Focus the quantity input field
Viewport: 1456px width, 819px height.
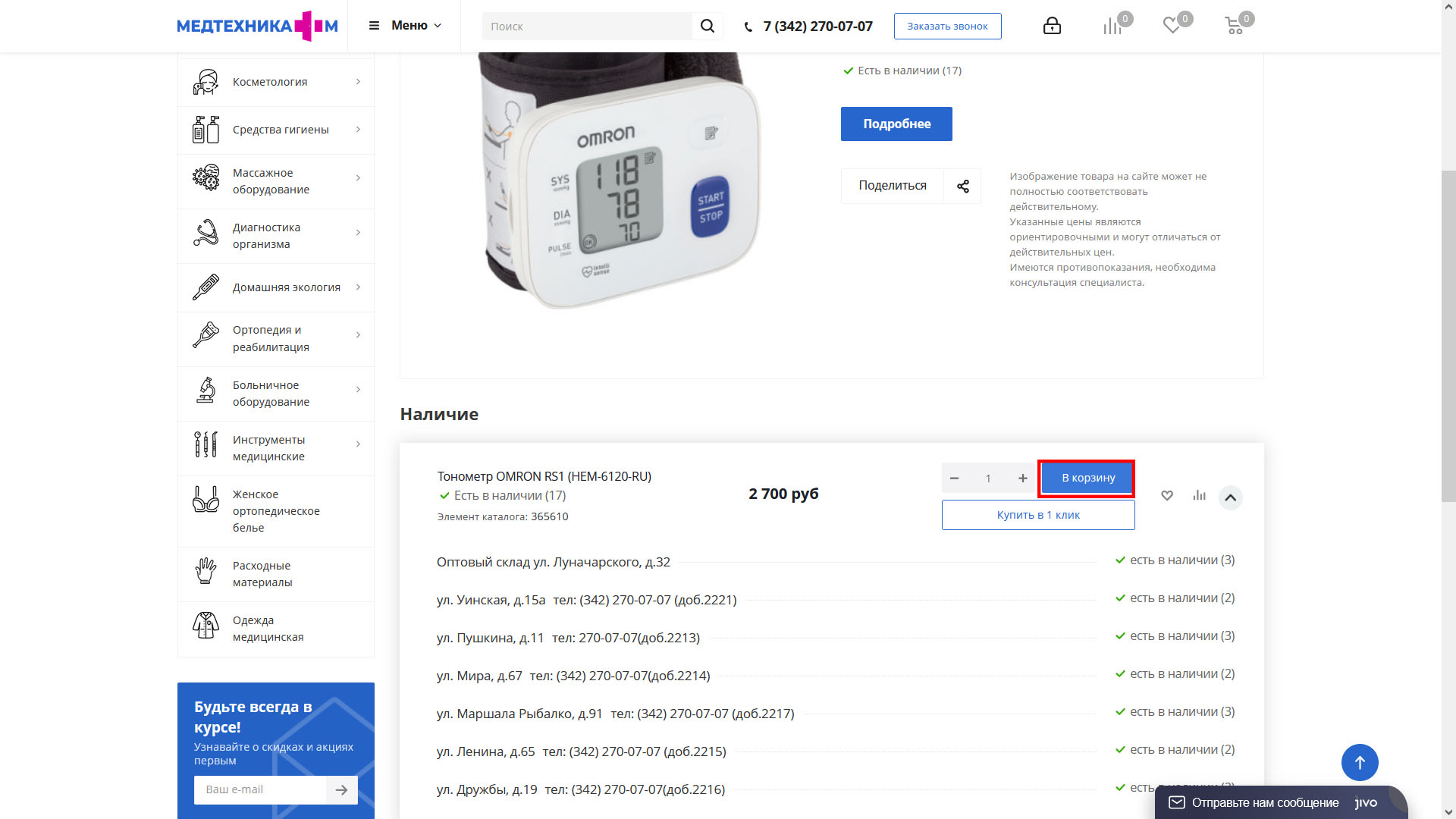pos(988,479)
